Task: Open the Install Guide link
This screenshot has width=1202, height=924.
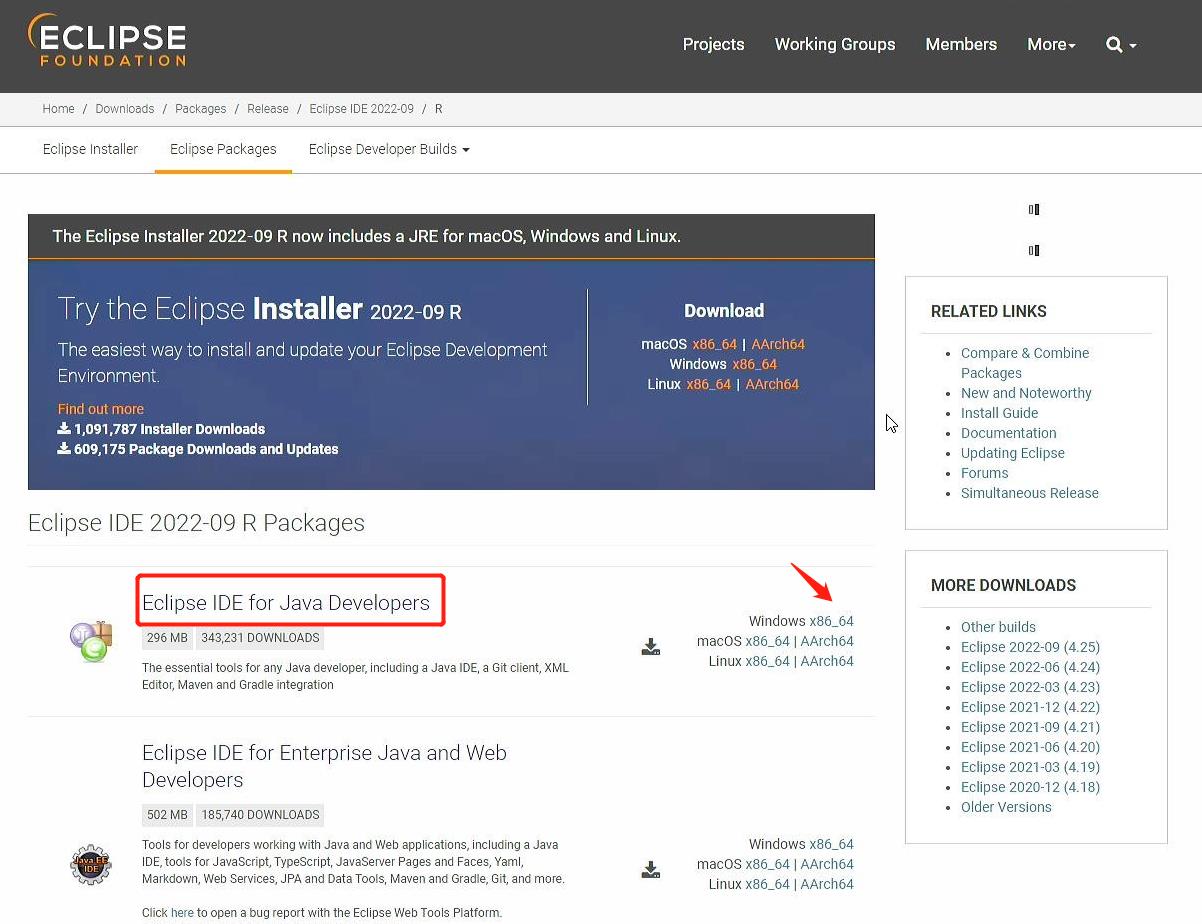Action: [999, 413]
